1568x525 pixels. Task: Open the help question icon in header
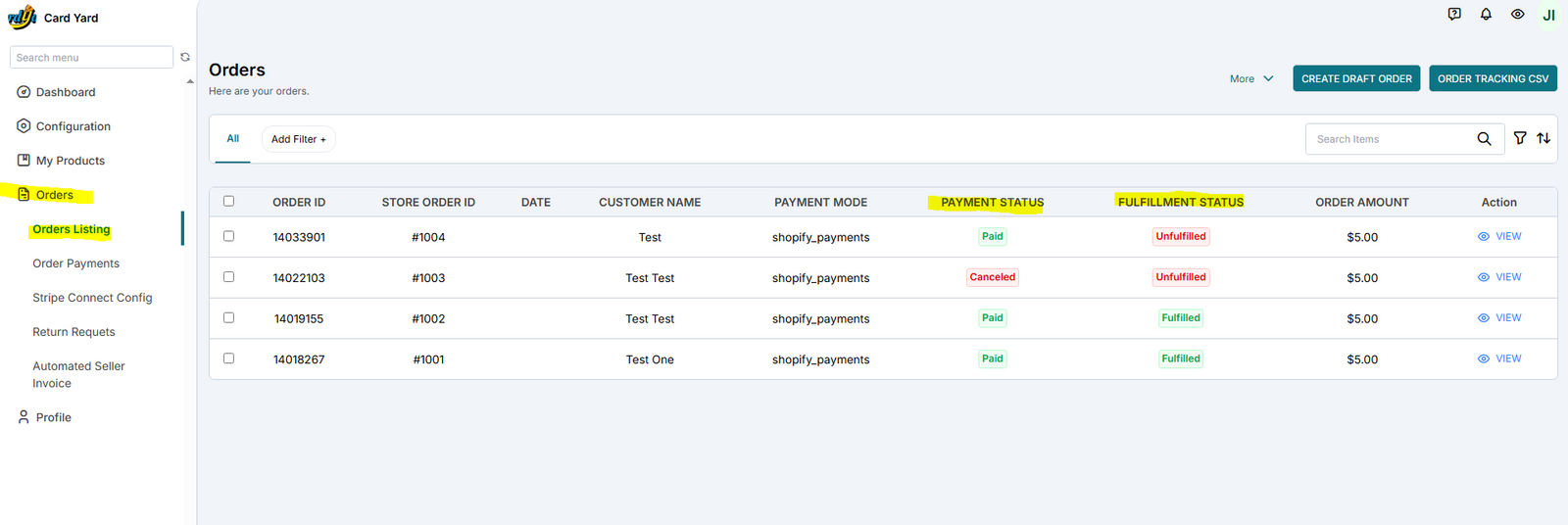pyautogui.click(x=1454, y=15)
